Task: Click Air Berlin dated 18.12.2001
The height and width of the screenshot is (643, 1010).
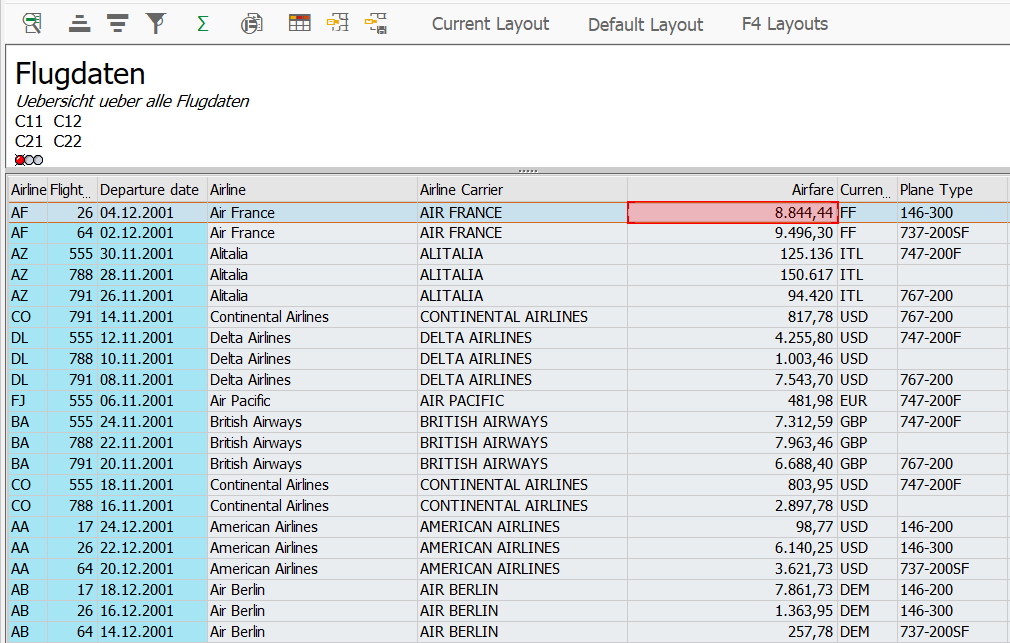Action: point(312,590)
